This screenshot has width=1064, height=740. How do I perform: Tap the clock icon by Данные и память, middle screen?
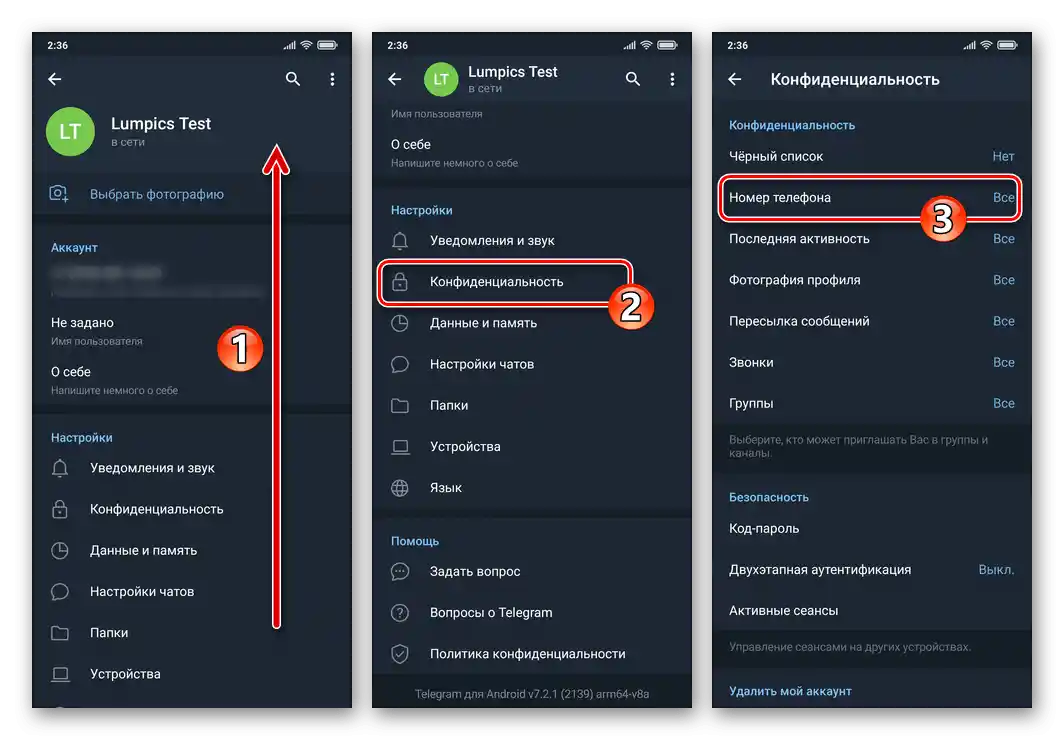(x=400, y=324)
